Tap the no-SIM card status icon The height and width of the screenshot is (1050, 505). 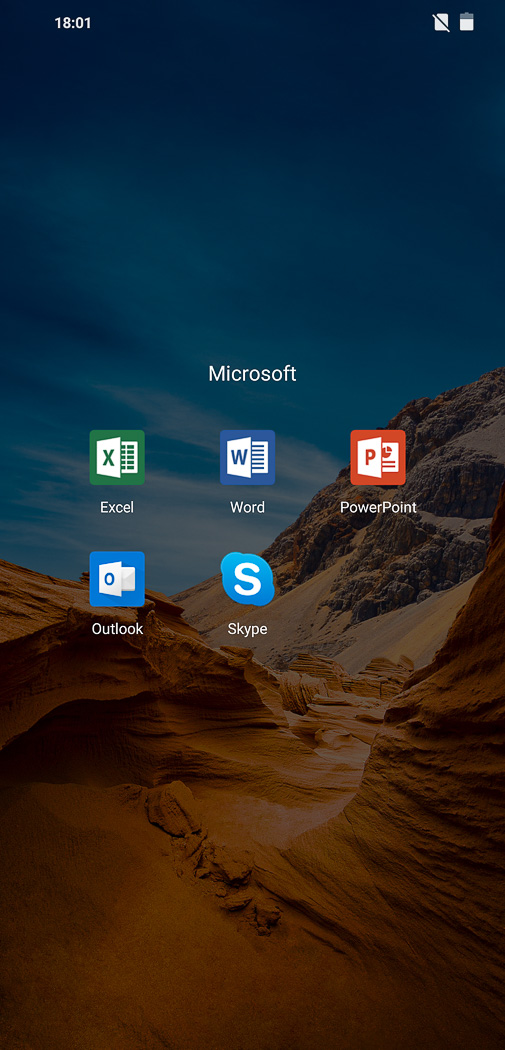(441, 23)
